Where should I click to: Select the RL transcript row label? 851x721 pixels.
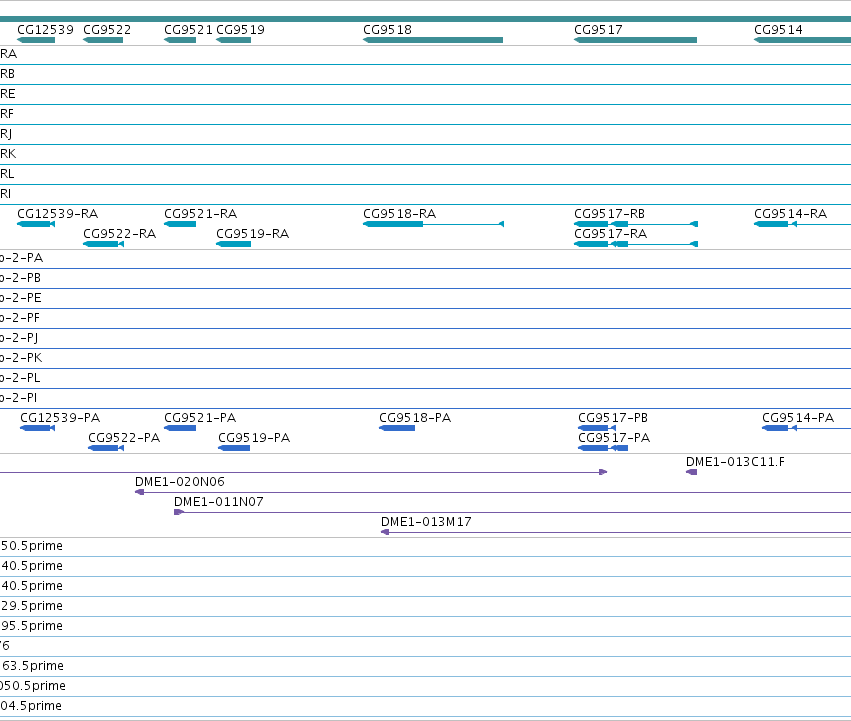coord(7,174)
